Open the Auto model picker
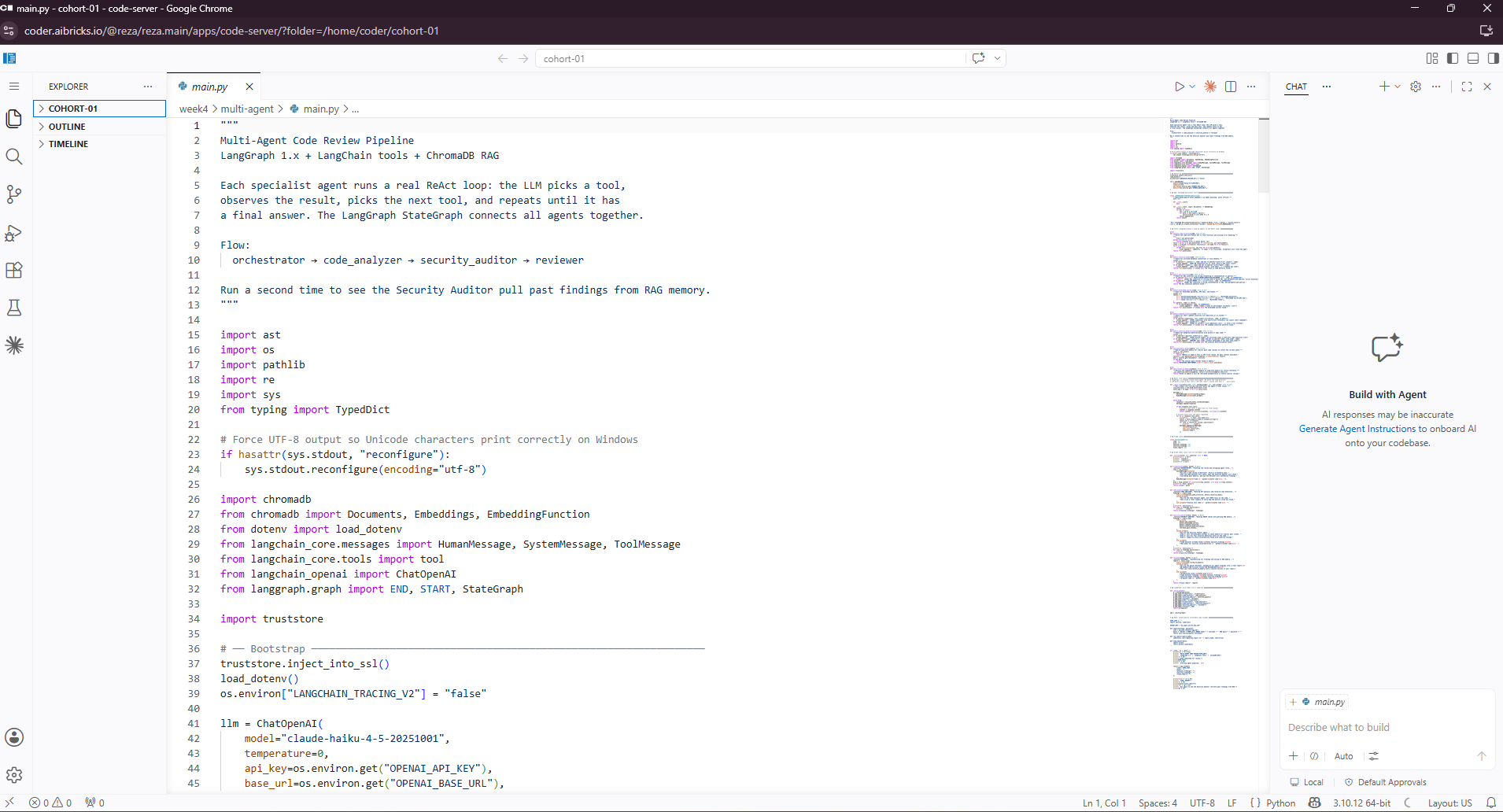The width and height of the screenshot is (1503, 812). click(x=1343, y=756)
